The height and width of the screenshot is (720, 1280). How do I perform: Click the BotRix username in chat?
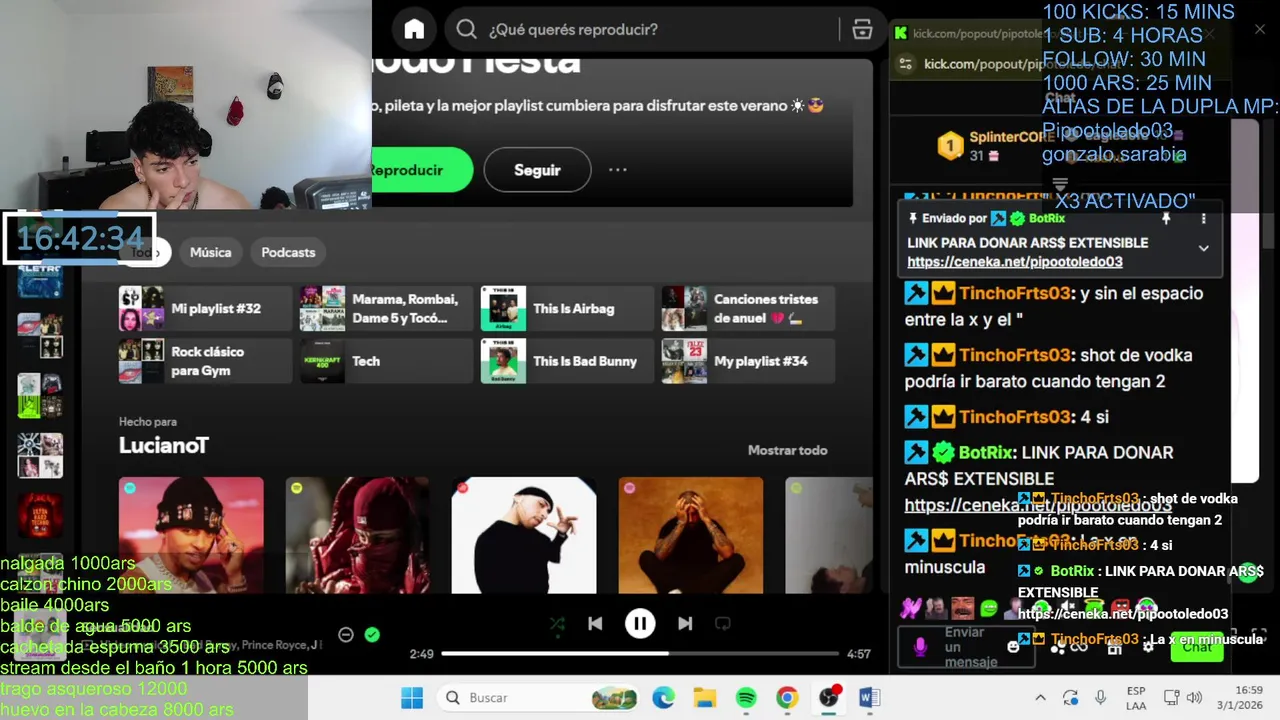pos(986,452)
